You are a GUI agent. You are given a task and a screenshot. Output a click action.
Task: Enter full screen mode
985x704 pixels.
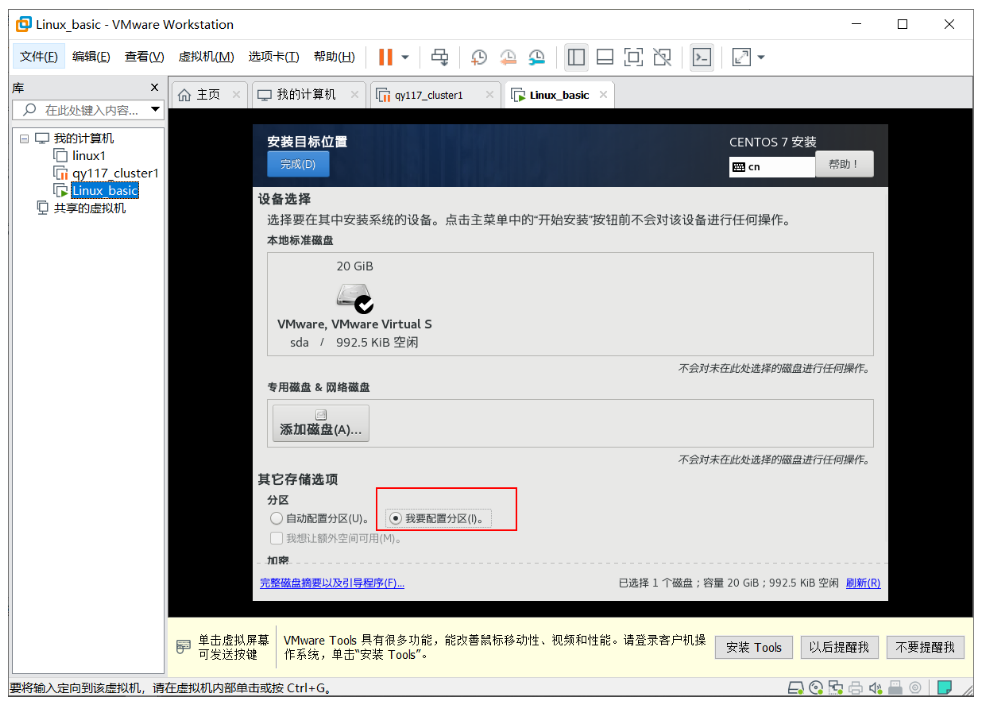point(633,57)
